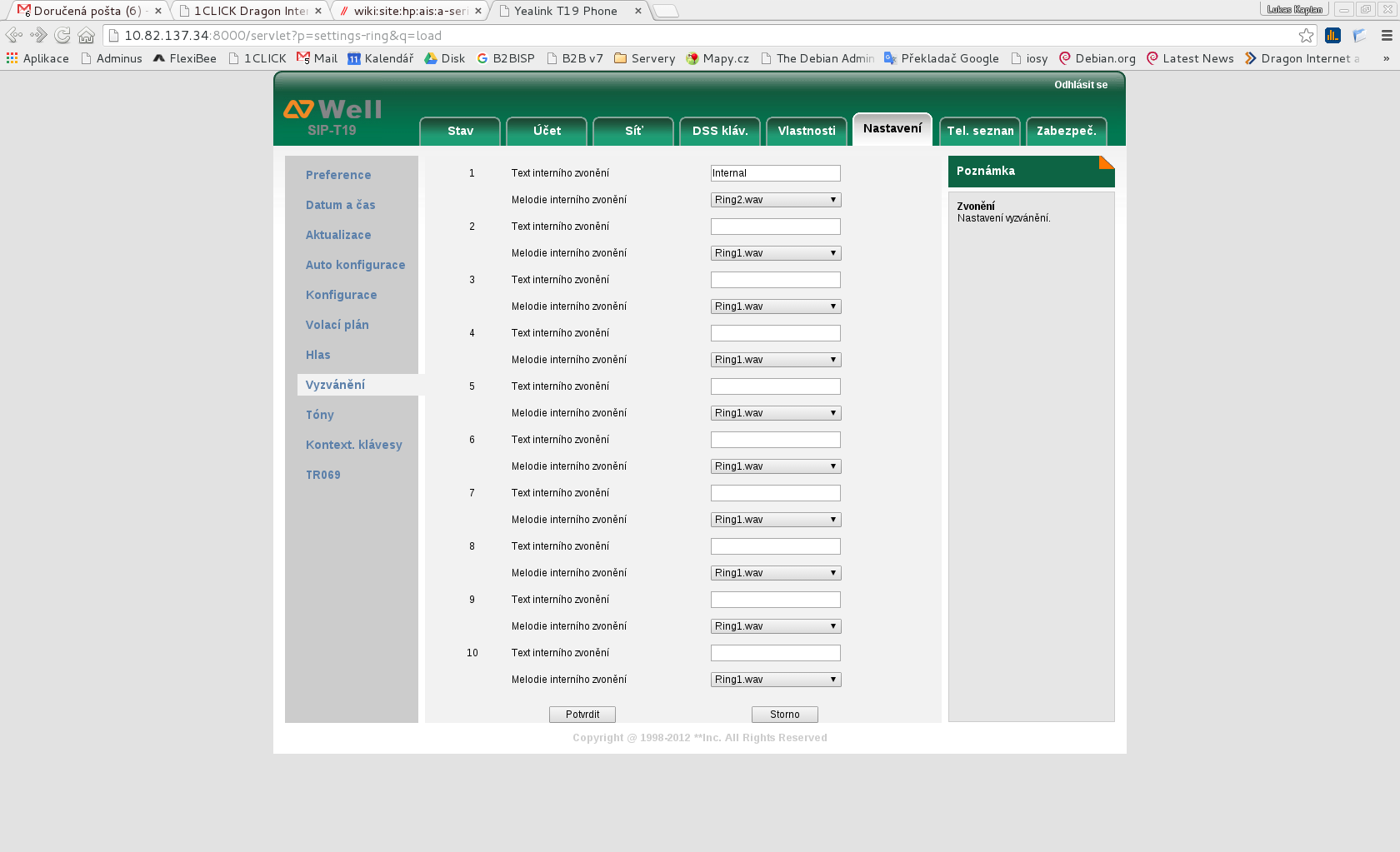
Task: Open the DSS kláv. tab
Action: coord(720,131)
